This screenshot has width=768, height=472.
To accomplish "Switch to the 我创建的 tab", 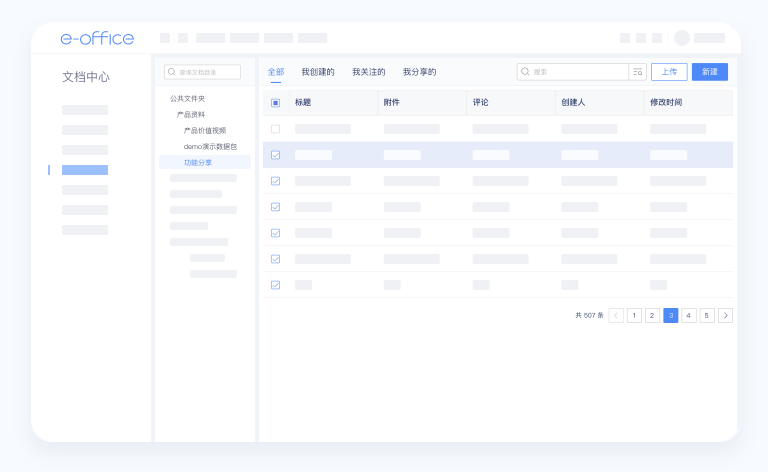I will 318,72.
